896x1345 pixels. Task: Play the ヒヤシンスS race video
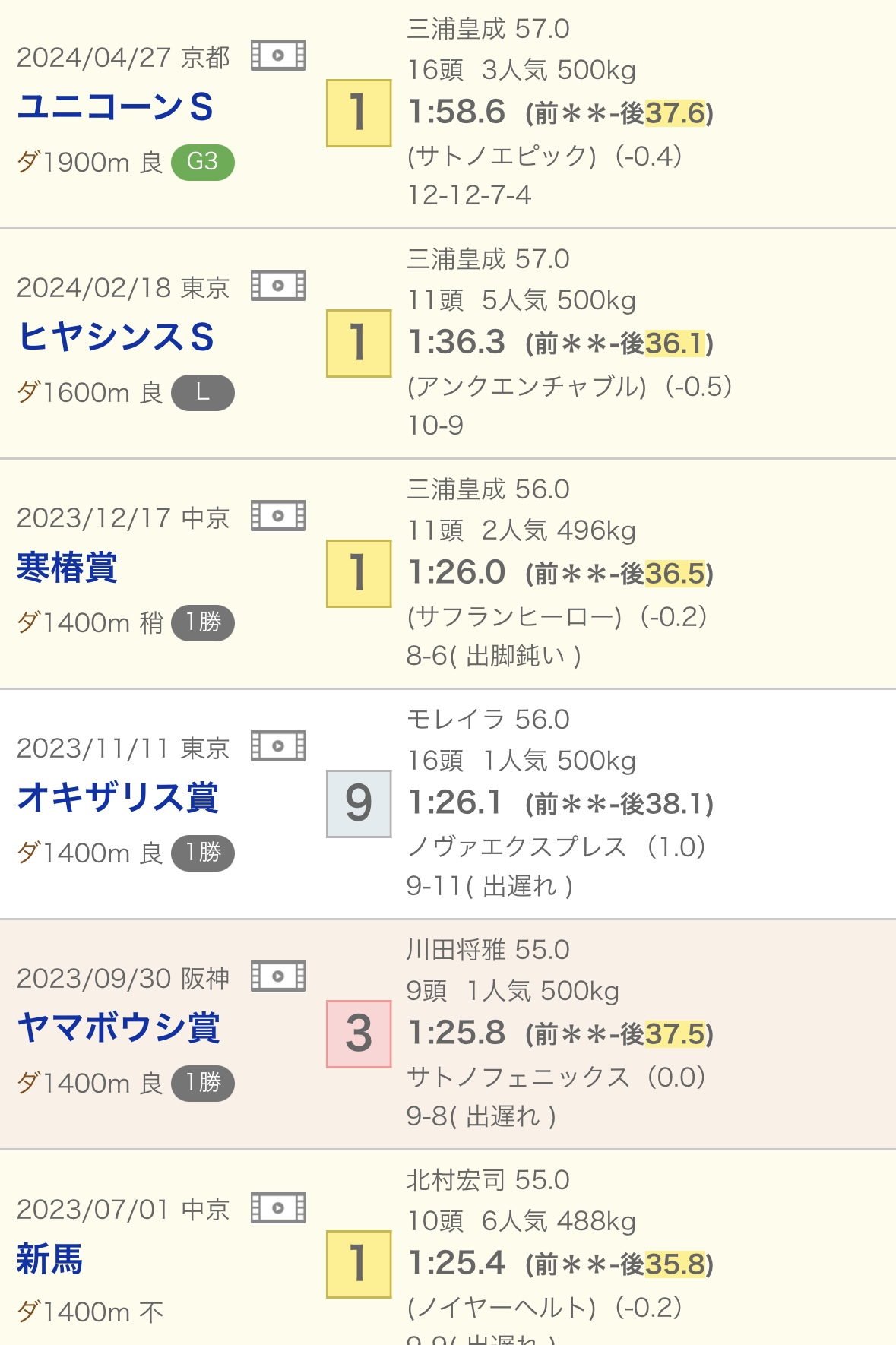[278, 286]
